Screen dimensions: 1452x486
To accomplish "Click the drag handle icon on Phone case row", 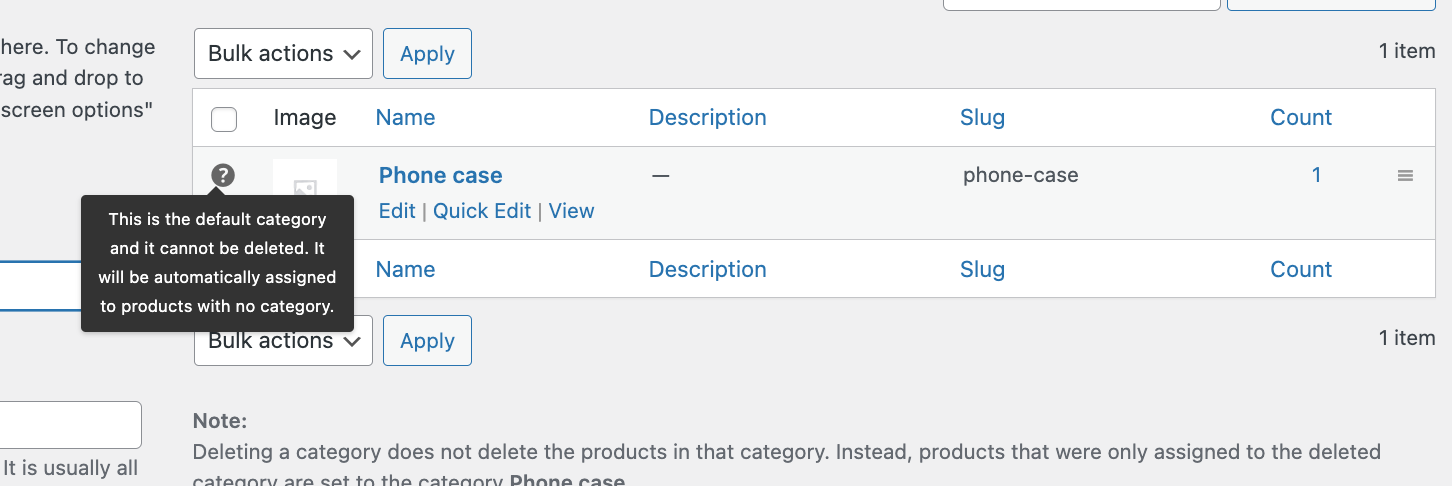I will coord(1405,176).
